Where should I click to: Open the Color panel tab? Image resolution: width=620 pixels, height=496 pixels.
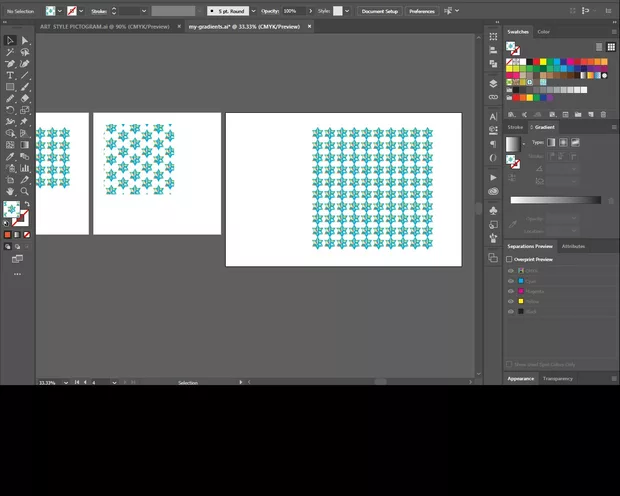(544, 32)
